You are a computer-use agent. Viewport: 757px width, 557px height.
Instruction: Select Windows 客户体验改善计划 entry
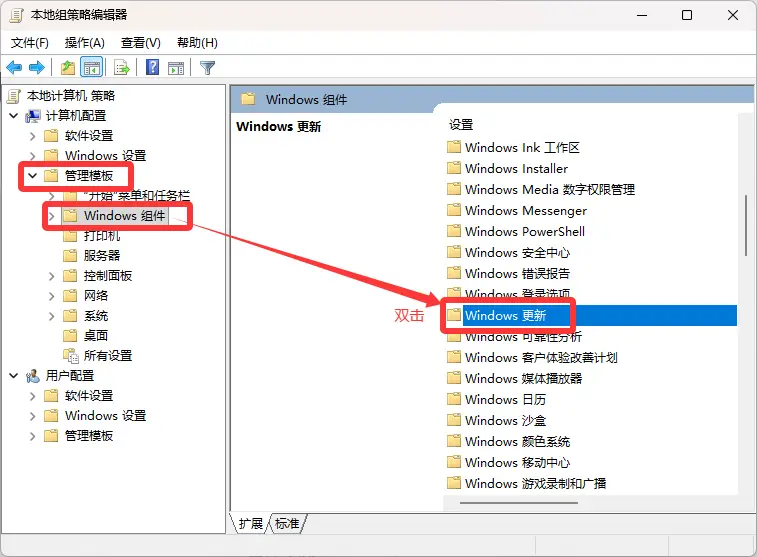pyautogui.click(x=541, y=358)
